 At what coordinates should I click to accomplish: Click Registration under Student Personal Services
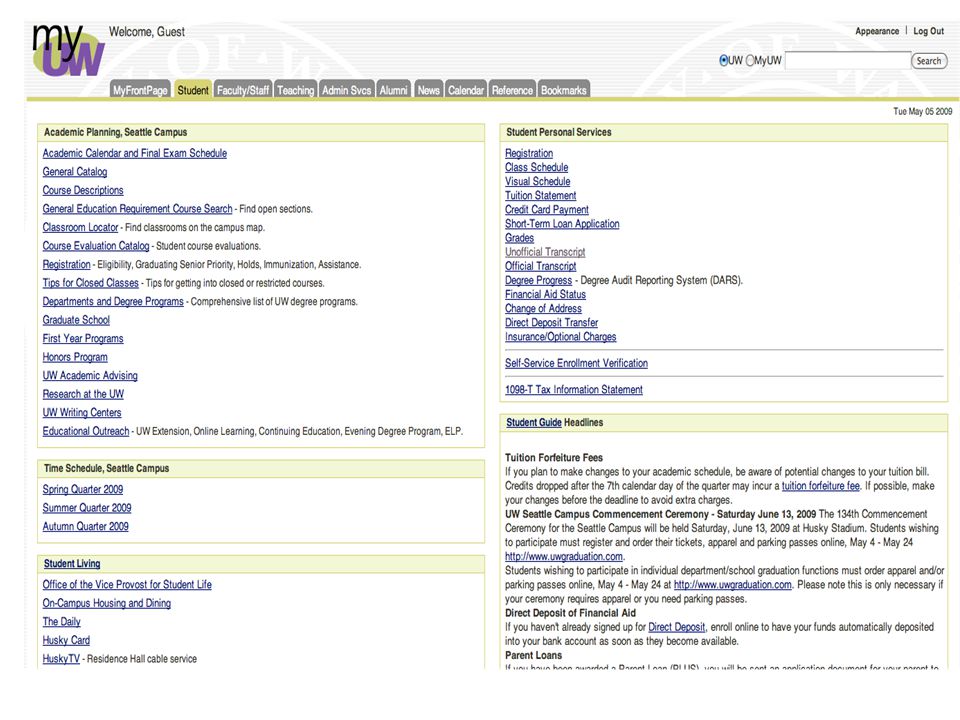pyautogui.click(x=529, y=153)
